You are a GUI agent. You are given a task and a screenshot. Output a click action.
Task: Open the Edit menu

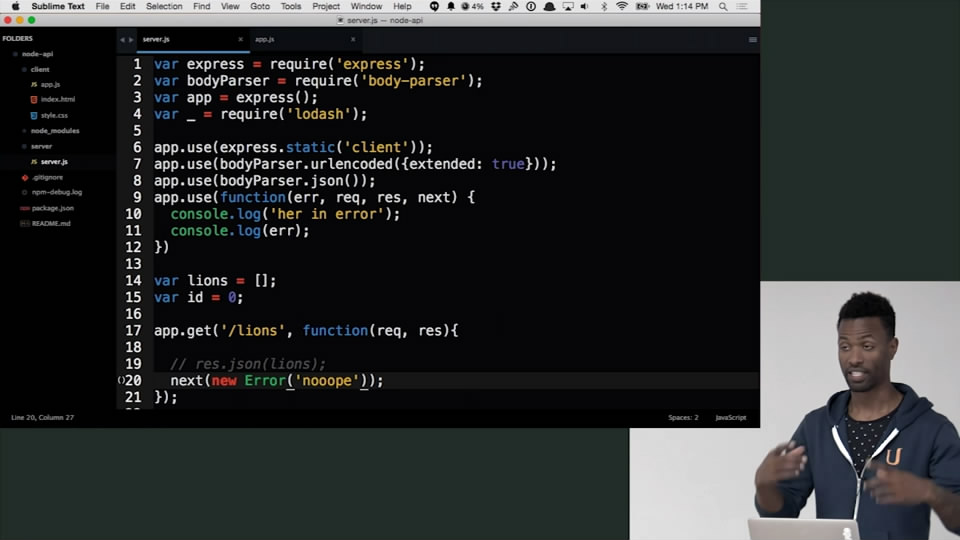tap(127, 6)
